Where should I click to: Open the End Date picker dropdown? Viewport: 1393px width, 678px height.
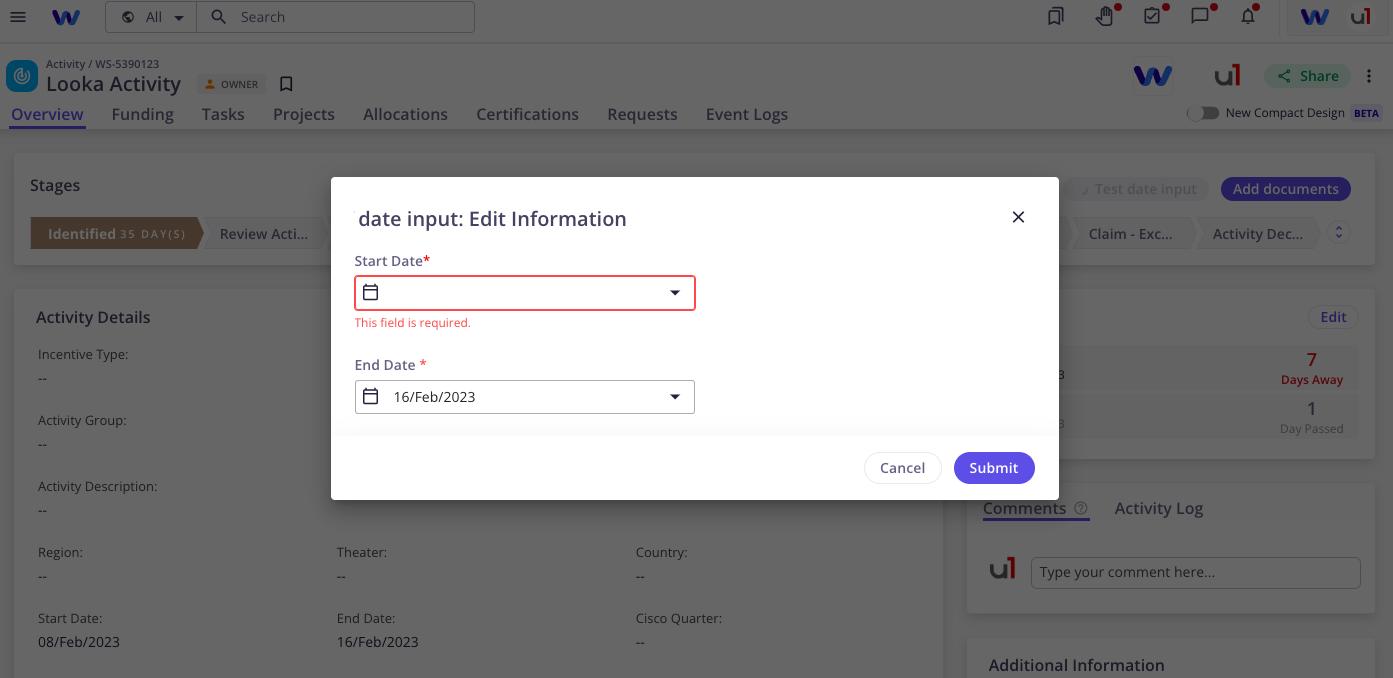pos(675,397)
